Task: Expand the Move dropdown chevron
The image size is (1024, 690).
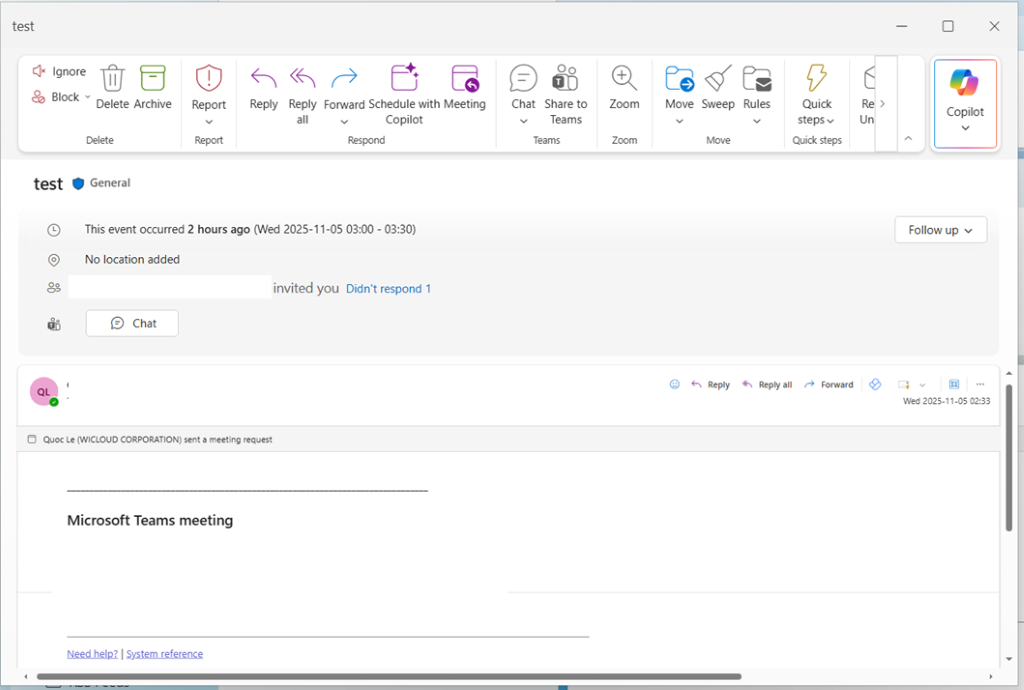Action: [x=679, y=121]
